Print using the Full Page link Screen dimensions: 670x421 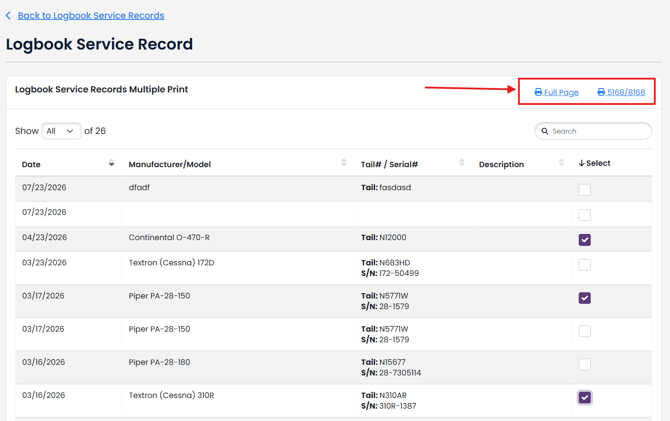556,92
